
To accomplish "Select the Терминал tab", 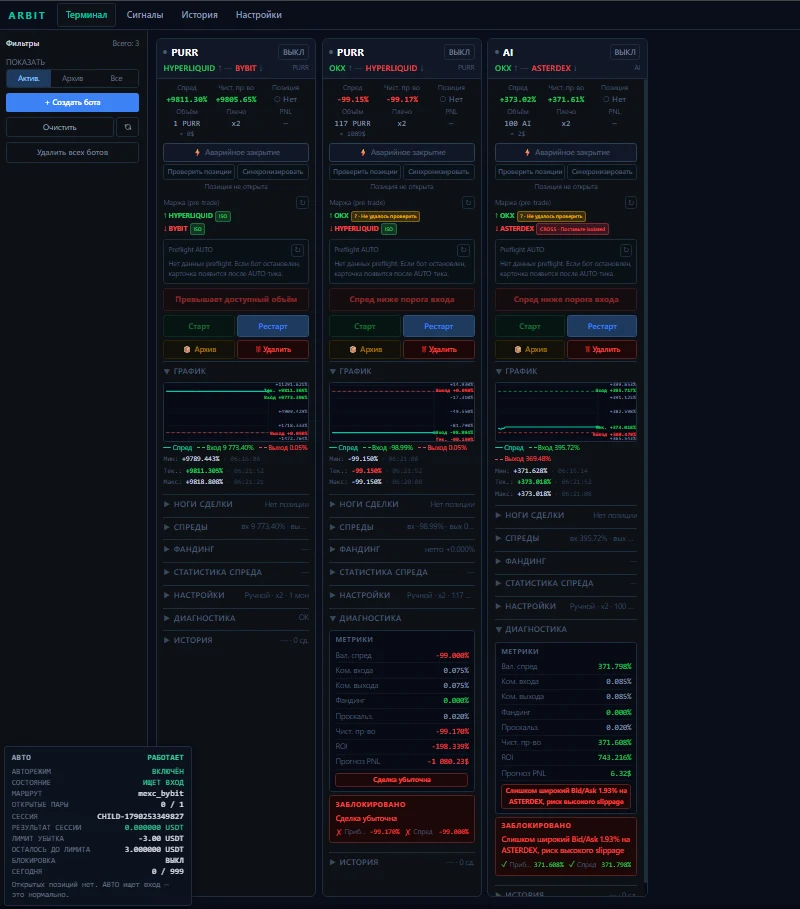I will [86, 15].
